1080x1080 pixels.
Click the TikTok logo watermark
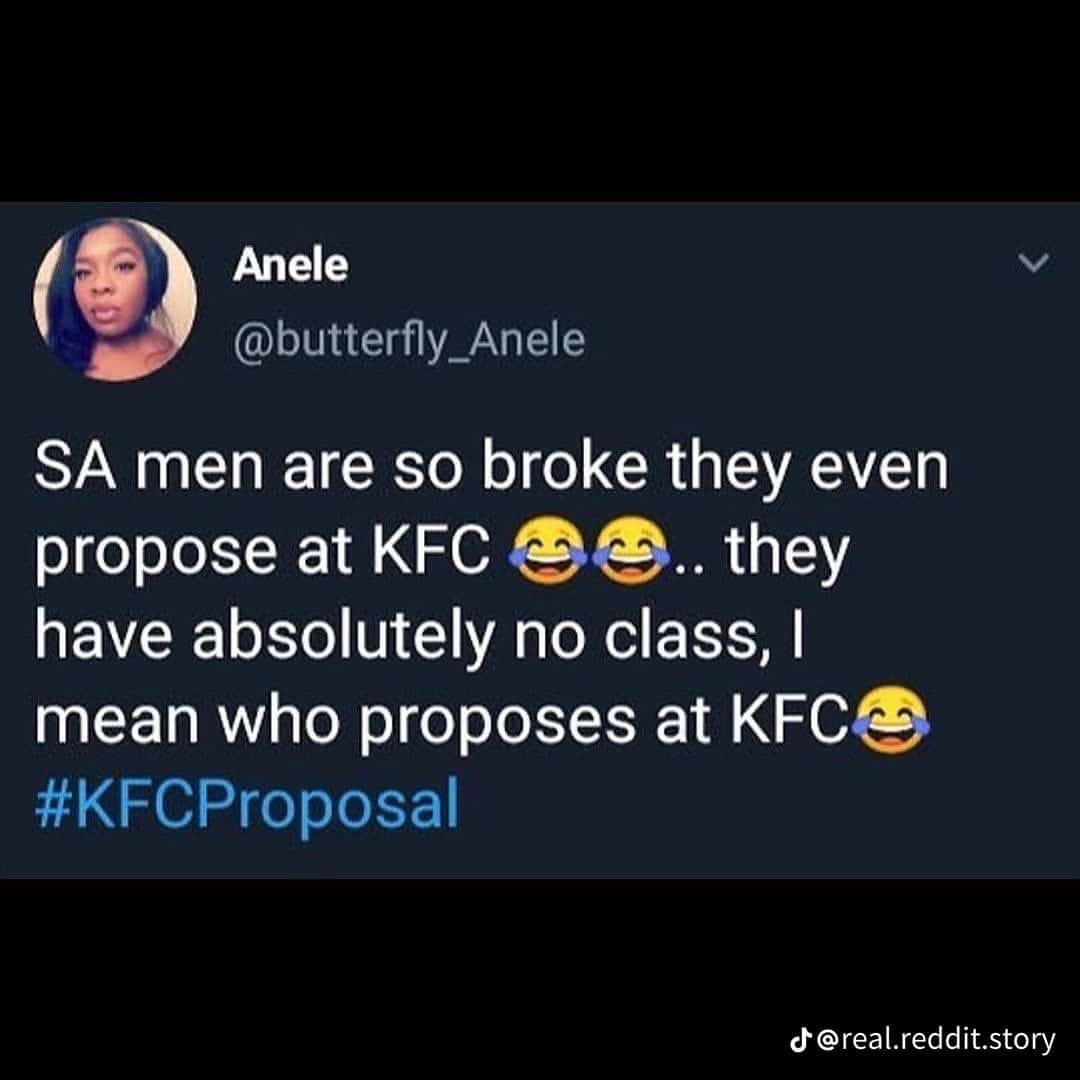tap(800, 1039)
